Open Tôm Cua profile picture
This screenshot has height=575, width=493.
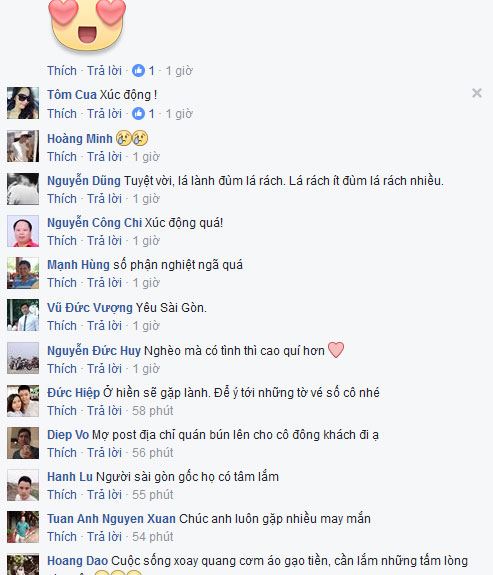point(23,103)
